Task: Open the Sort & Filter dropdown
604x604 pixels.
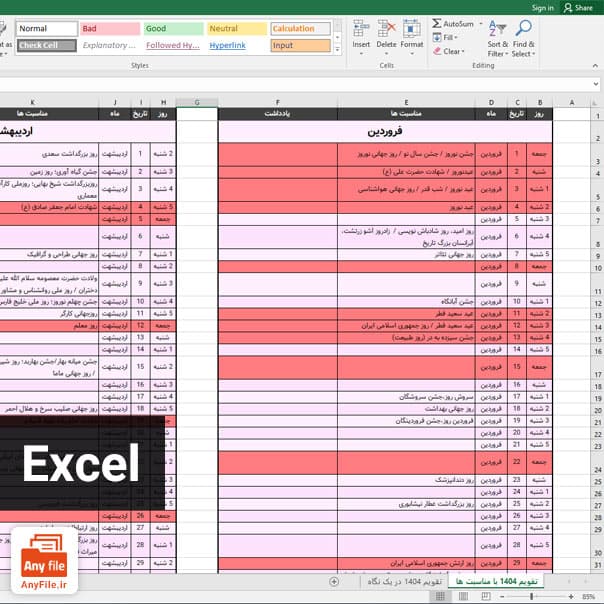Action: coord(507,54)
